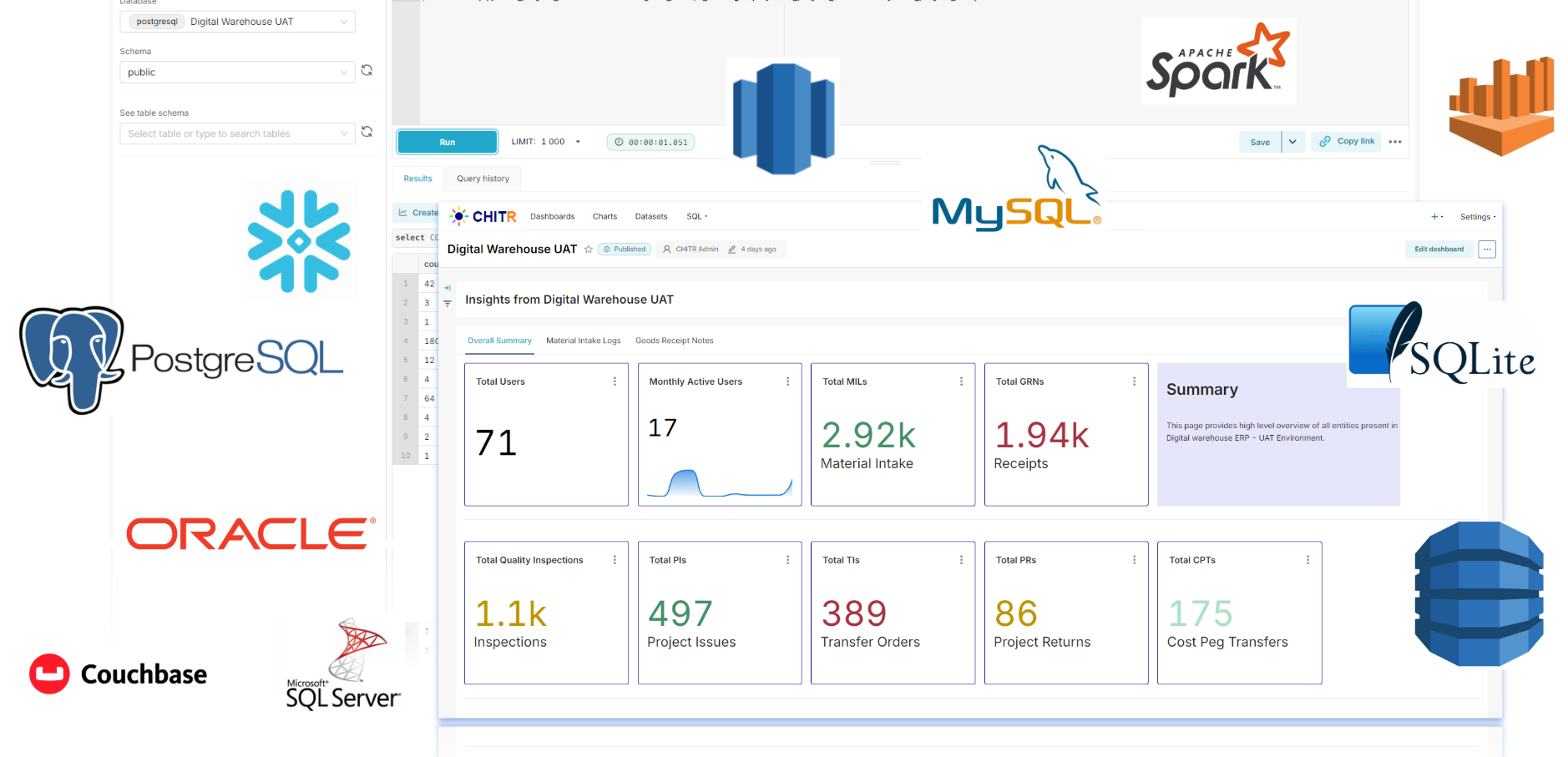1568x757 pixels.
Task: Refresh the table list under See table schema
Action: point(367,132)
